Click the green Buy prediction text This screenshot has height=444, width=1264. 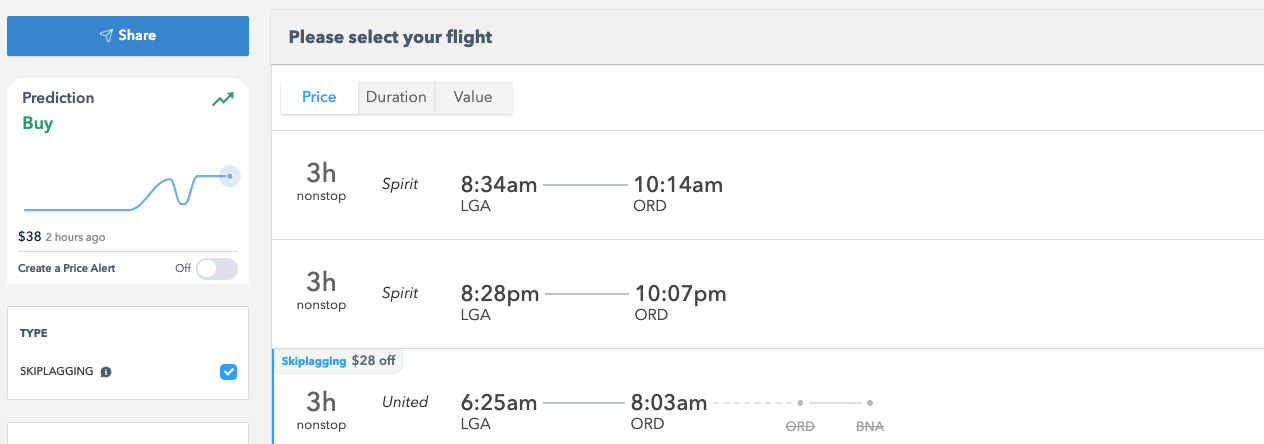pyautogui.click(x=38, y=124)
